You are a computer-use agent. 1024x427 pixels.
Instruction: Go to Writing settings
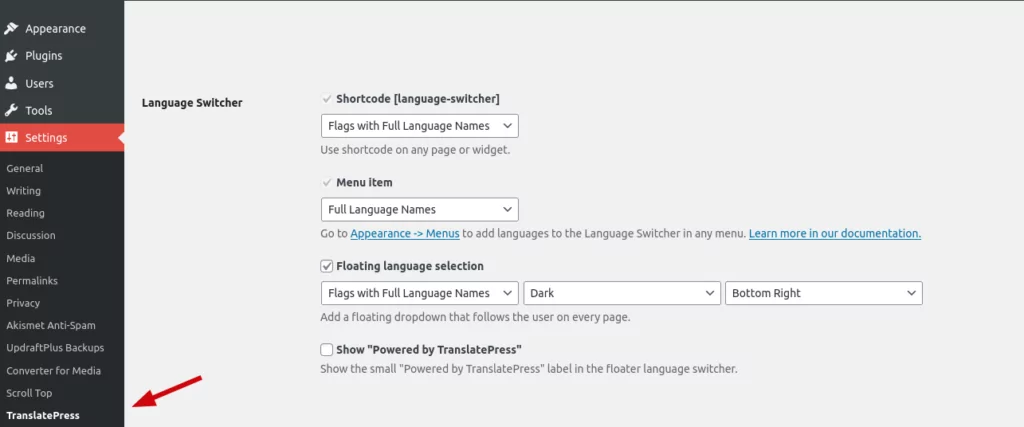(x=24, y=191)
